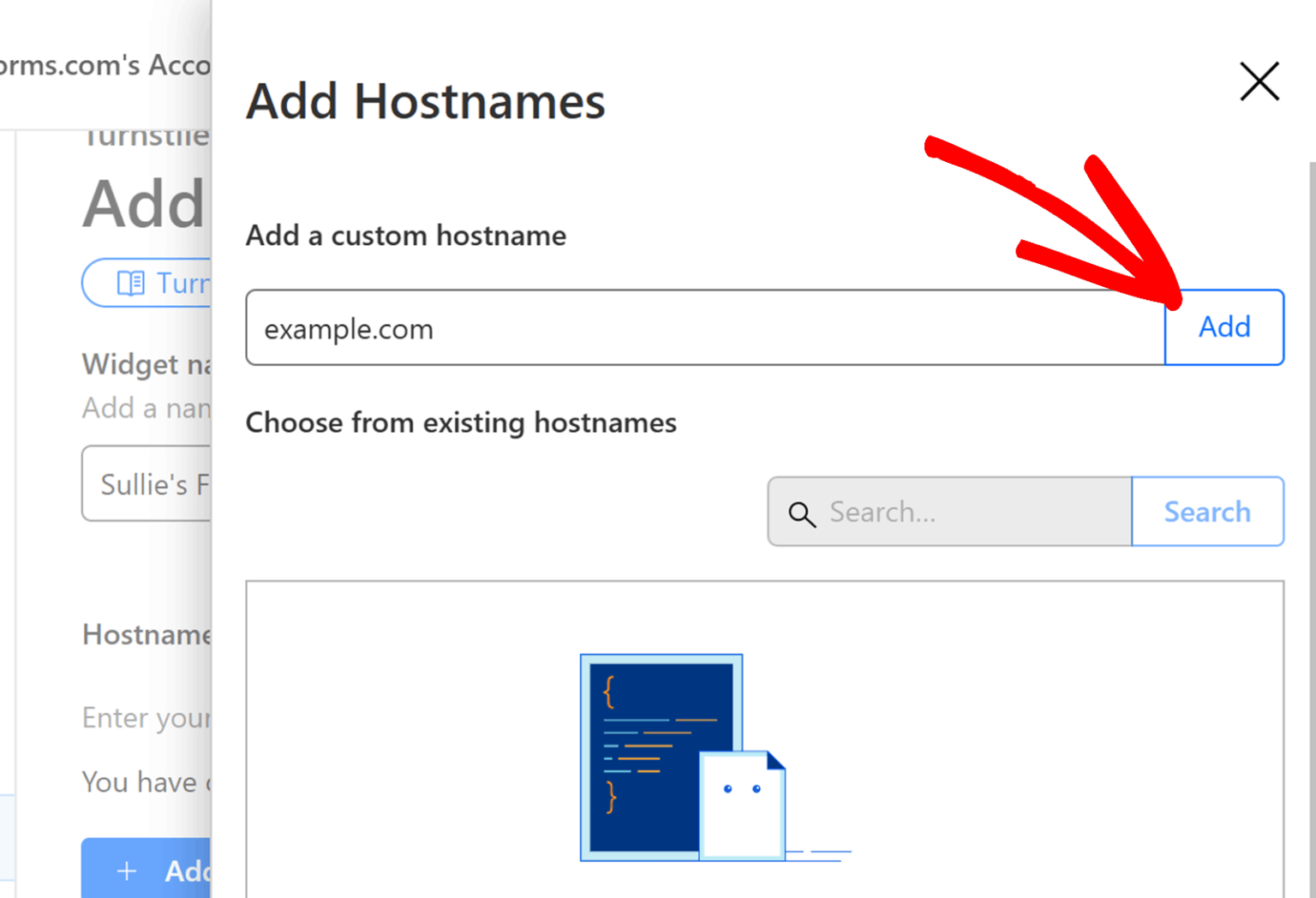
Task: Click the account name text at top left
Action: point(103,64)
